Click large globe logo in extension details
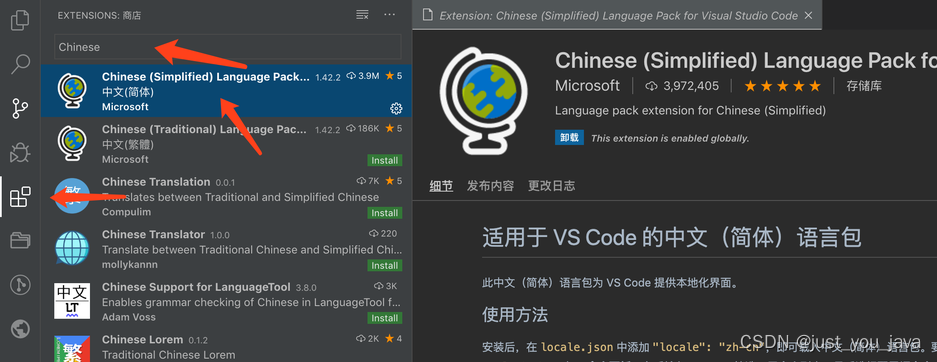Screen dimensions: 937x362 coord(483,100)
